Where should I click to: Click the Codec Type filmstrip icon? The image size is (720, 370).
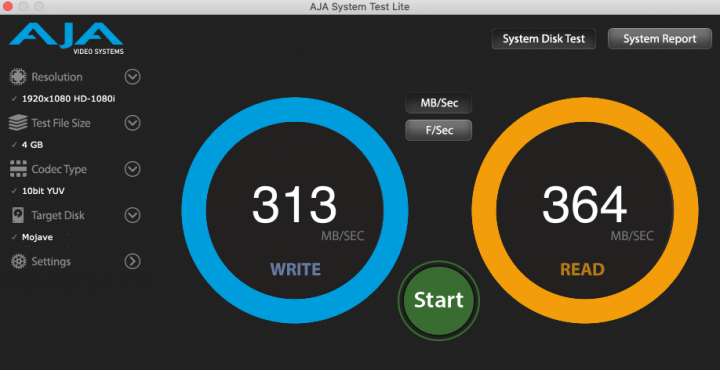pyautogui.click(x=18, y=169)
